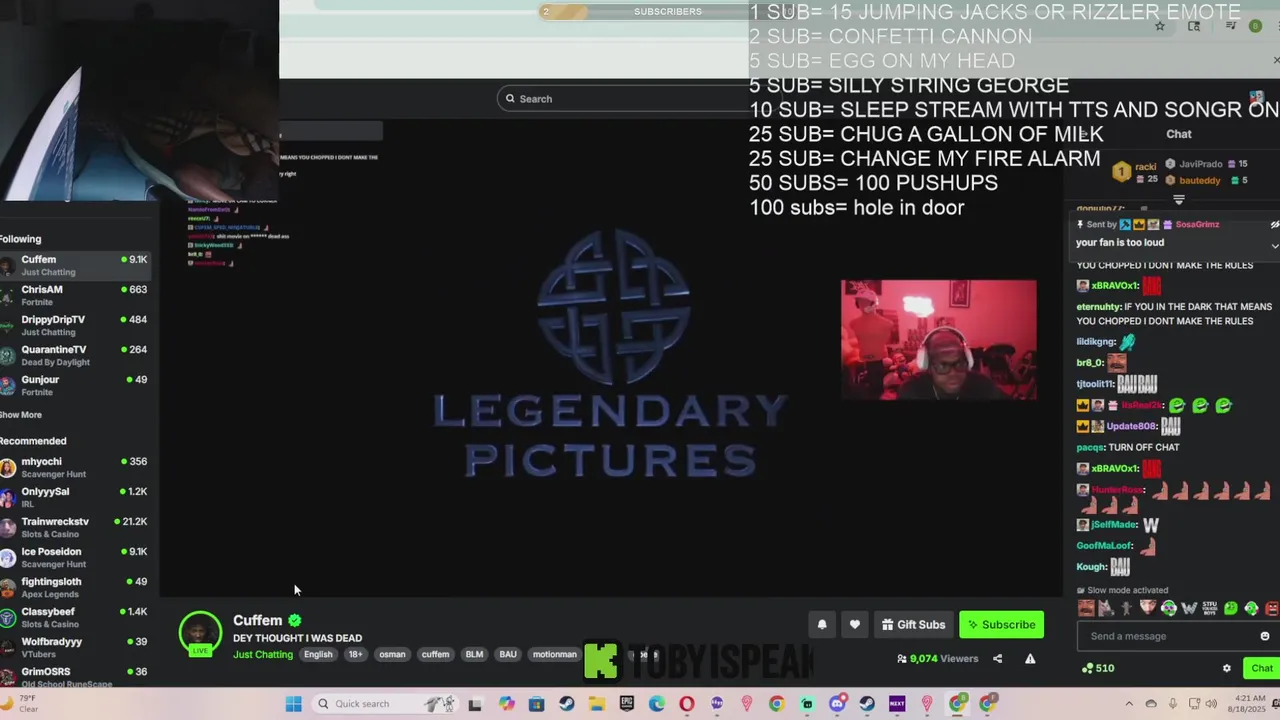The height and width of the screenshot is (720, 1280).
Task: Click the share icon beside viewer count
Action: click(x=997, y=659)
